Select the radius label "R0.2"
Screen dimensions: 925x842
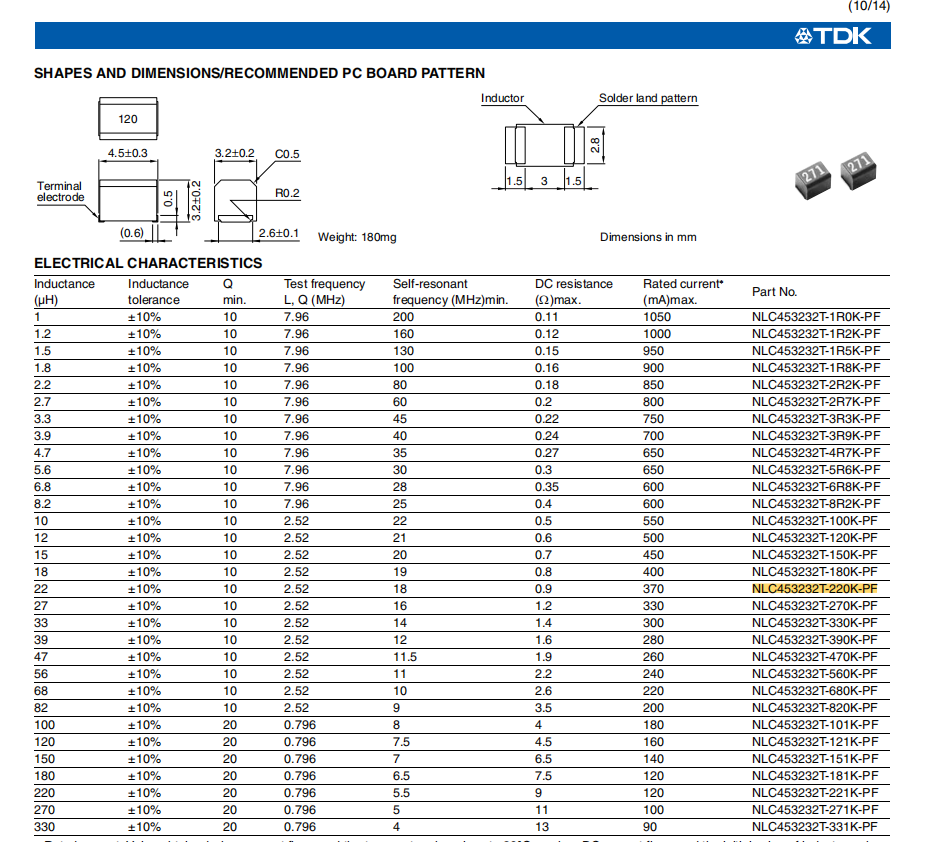click(x=287, y=194)
